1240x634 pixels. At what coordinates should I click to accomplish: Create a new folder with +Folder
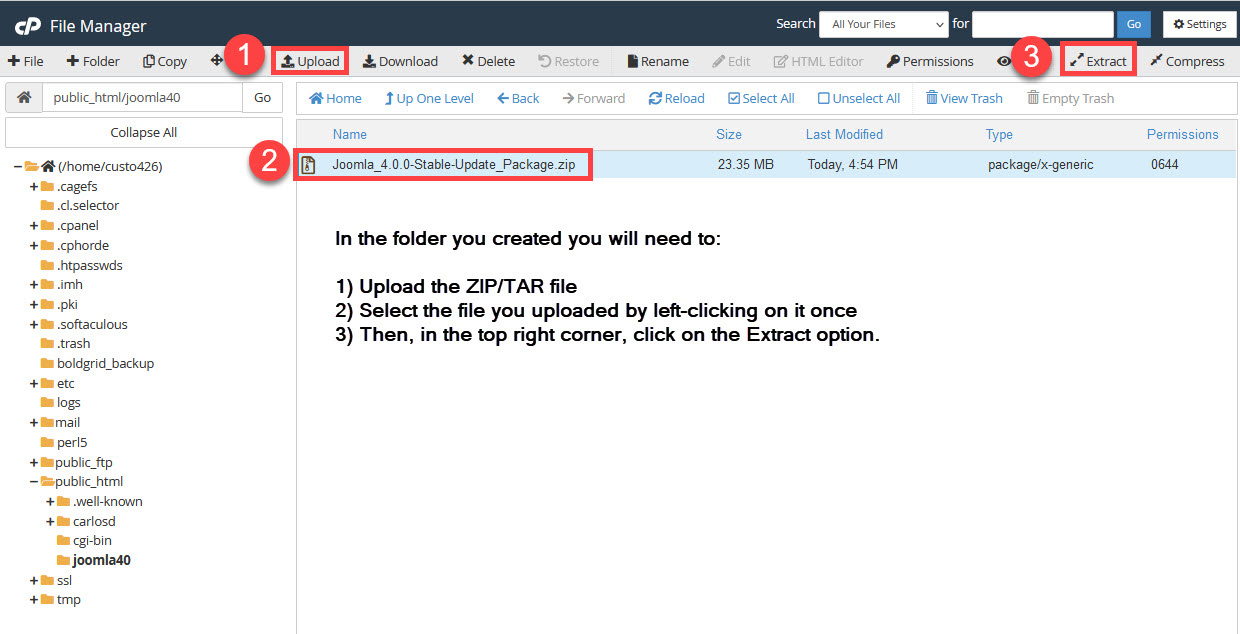click(93, 61)
